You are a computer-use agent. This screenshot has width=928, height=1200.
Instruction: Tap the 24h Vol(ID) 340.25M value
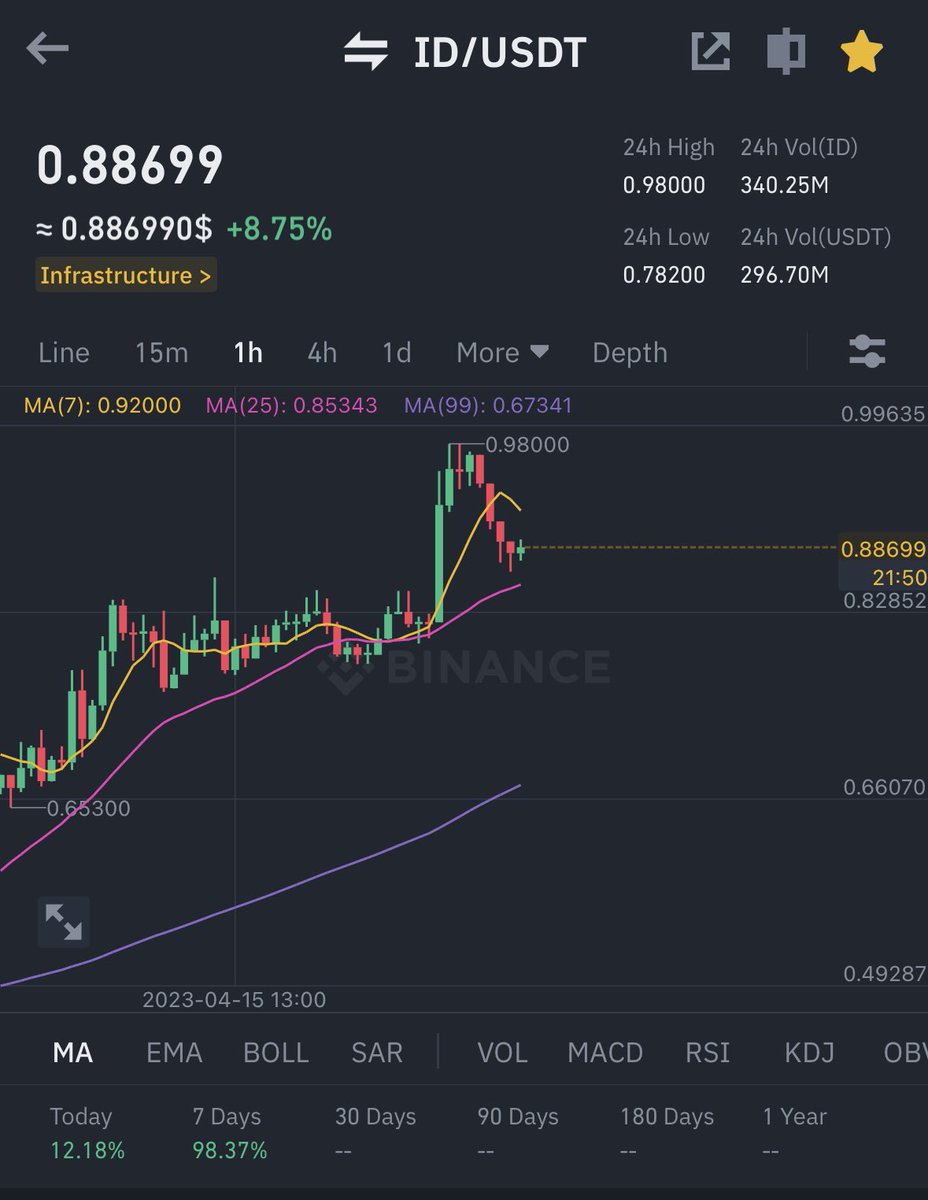coord(785,185)
